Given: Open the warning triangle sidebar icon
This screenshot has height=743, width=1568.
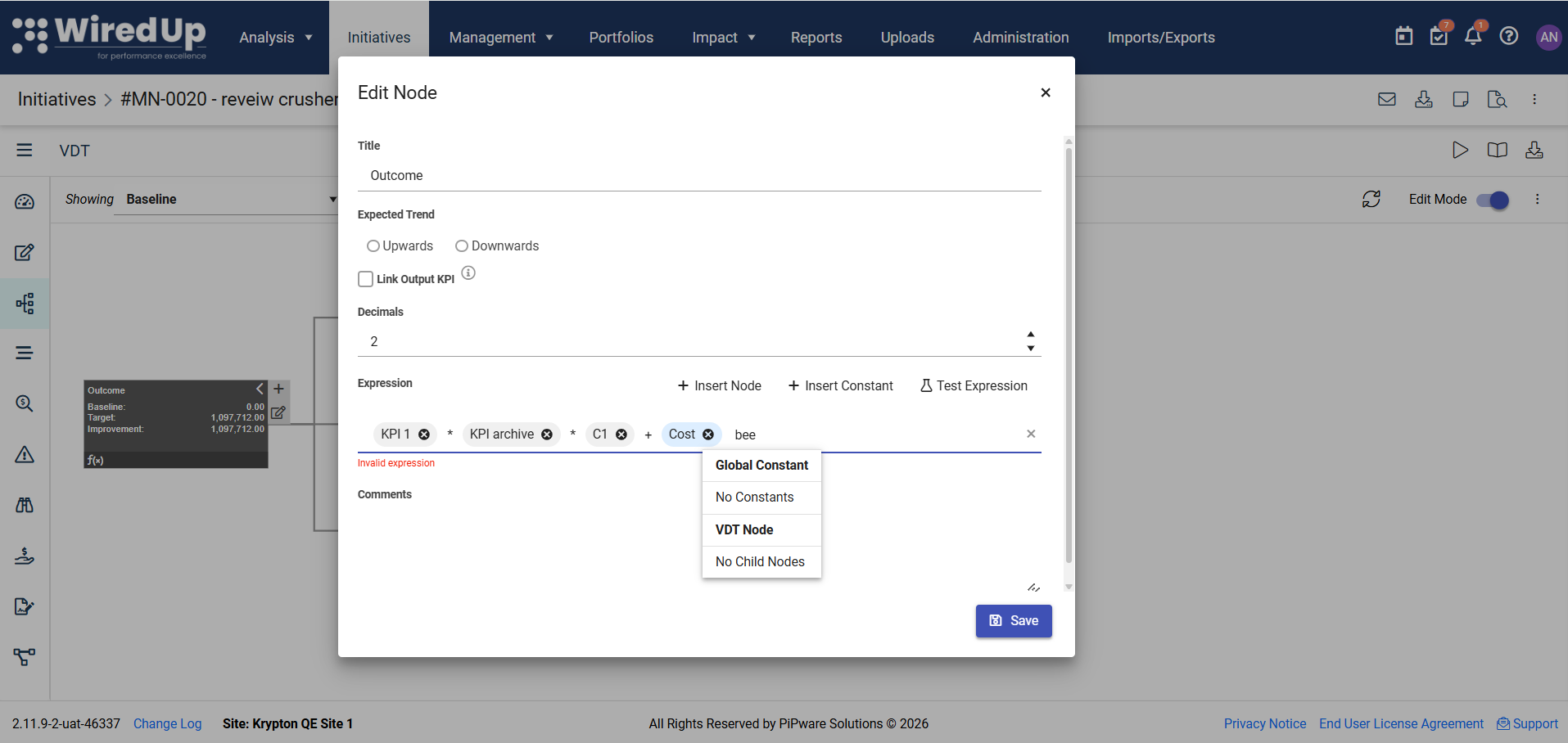Looking at the screenshot, I should pyautogui.click(x=25, y=454).
